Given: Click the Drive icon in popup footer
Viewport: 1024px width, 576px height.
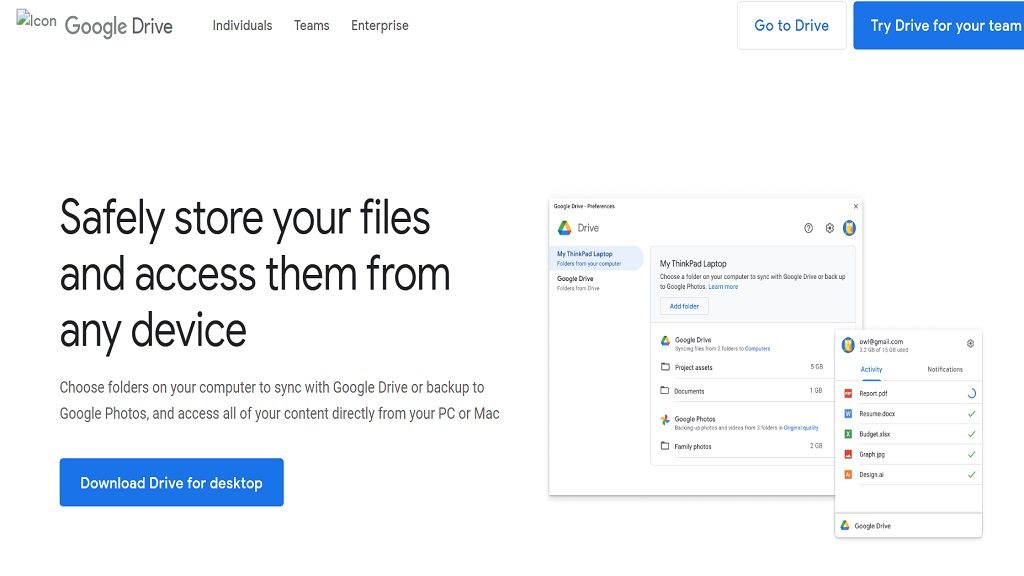Looking at the screenshot, I should coord(845,525).
